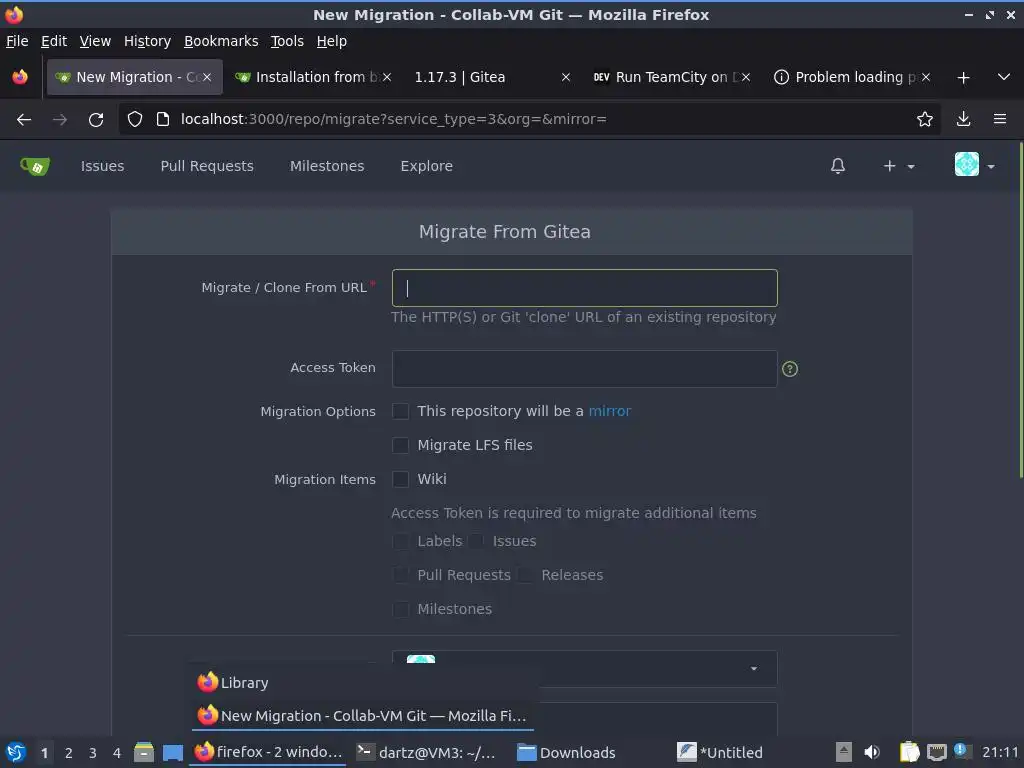1024x768 pixels.
Task: Switch to workspace 2
Action: [69, 753]
